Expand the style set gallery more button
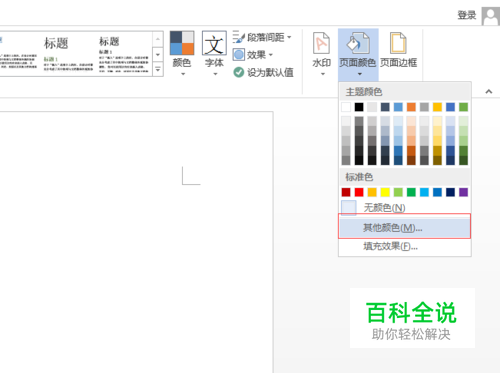 tap(158, 69)
